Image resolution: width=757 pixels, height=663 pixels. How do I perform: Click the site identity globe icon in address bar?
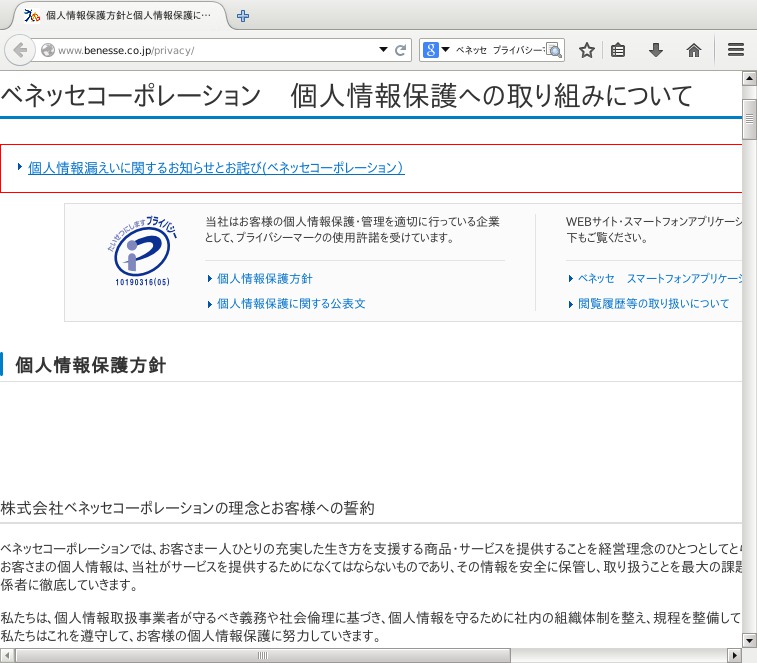tap(48, 50)
